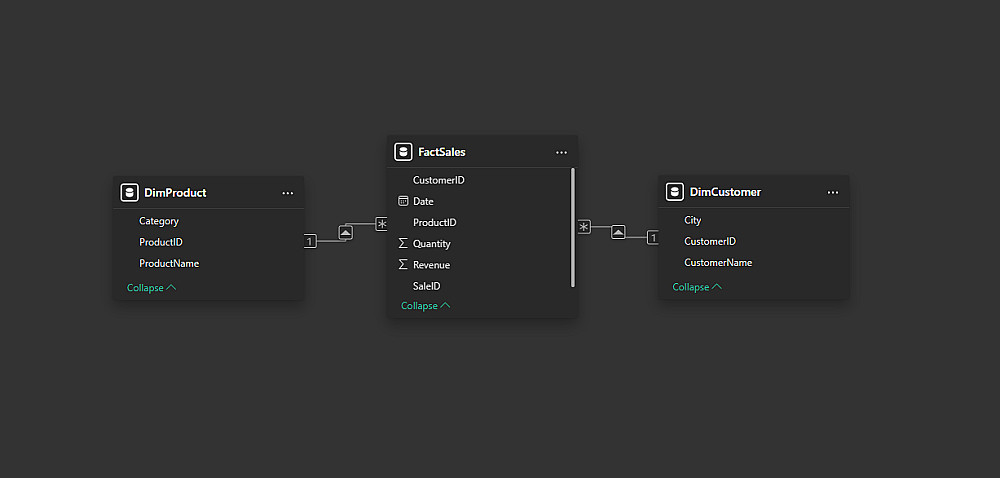Open DimCustomer more options menu
The width and height of the screenshot is (1000, 478).
click(x=833, y=192)
